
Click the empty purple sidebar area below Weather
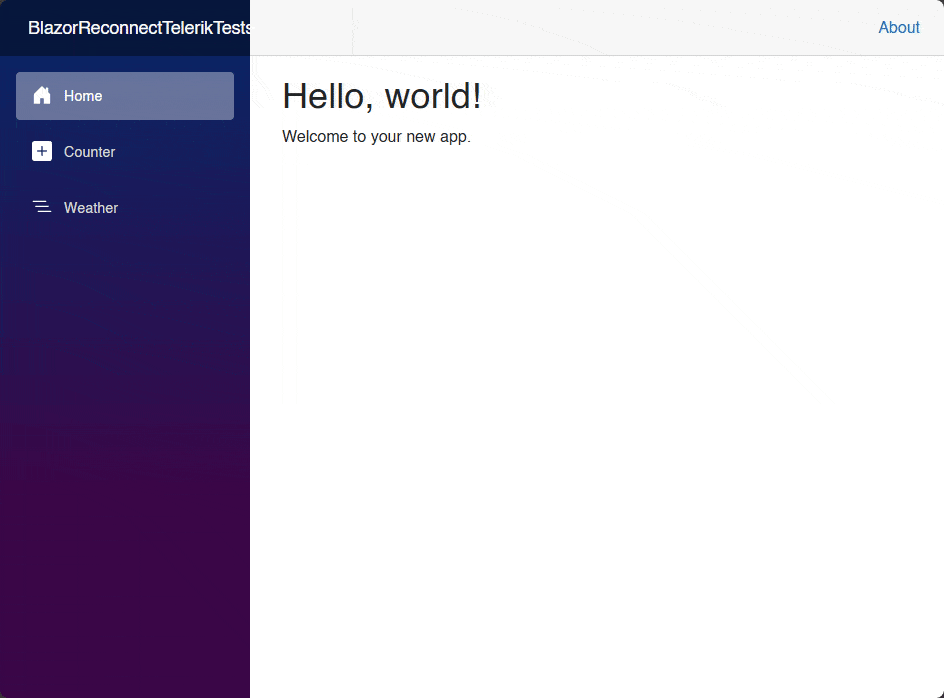point(125,450)
